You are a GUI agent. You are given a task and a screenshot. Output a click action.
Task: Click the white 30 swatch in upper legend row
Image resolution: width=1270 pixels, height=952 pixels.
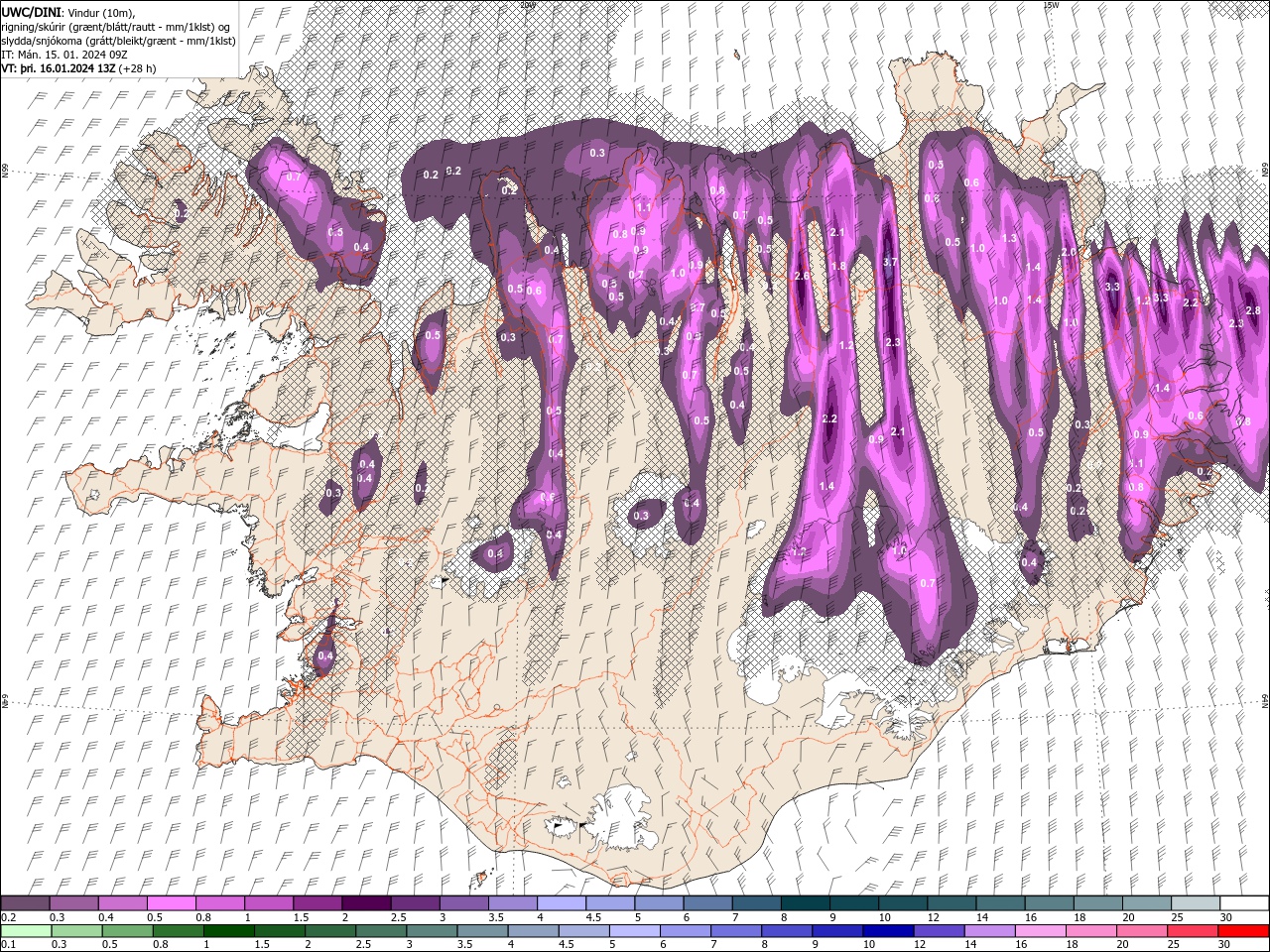[x=1244, y=902]
